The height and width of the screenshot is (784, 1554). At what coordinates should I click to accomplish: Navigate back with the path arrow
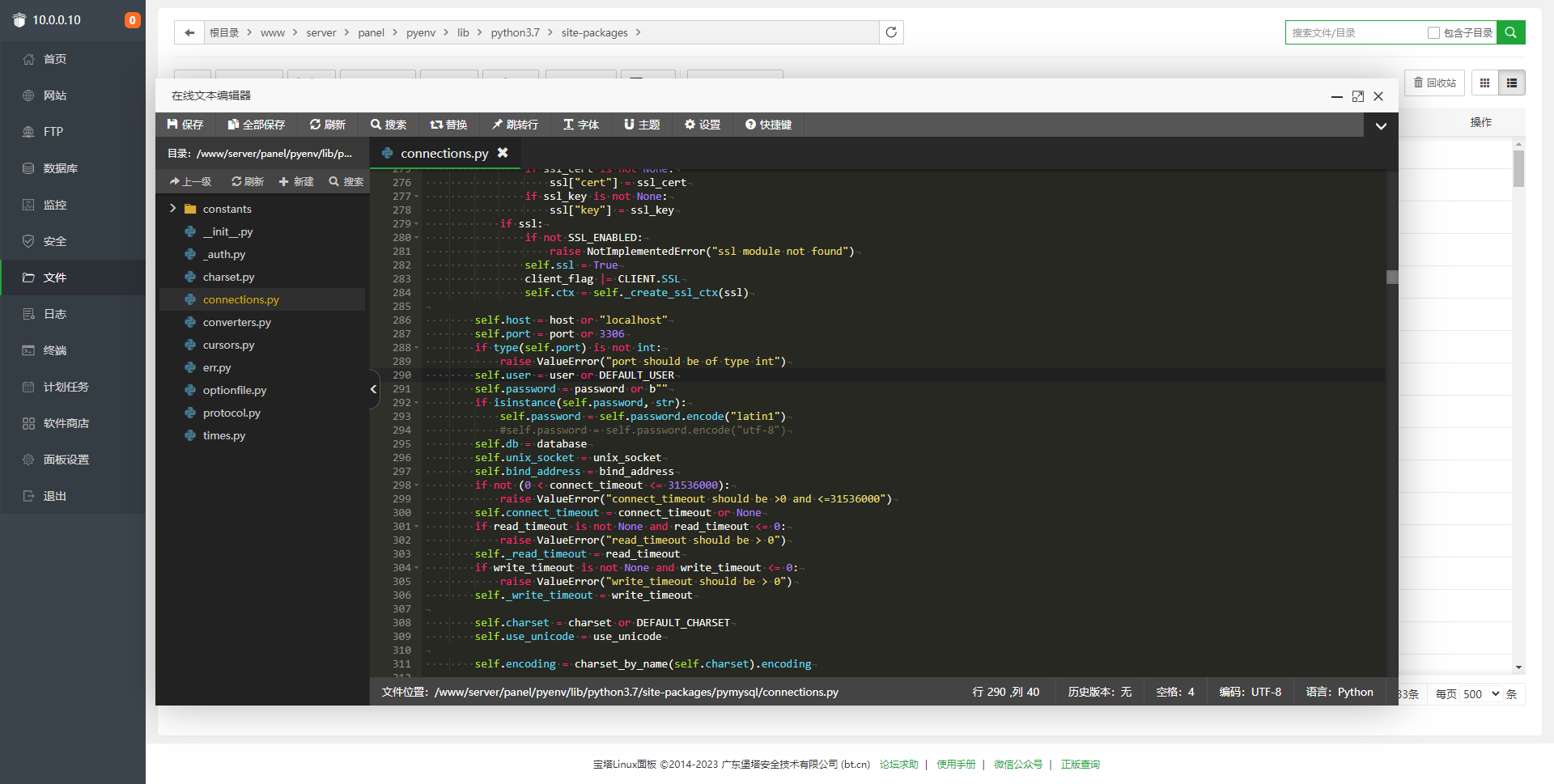(189, 32)
